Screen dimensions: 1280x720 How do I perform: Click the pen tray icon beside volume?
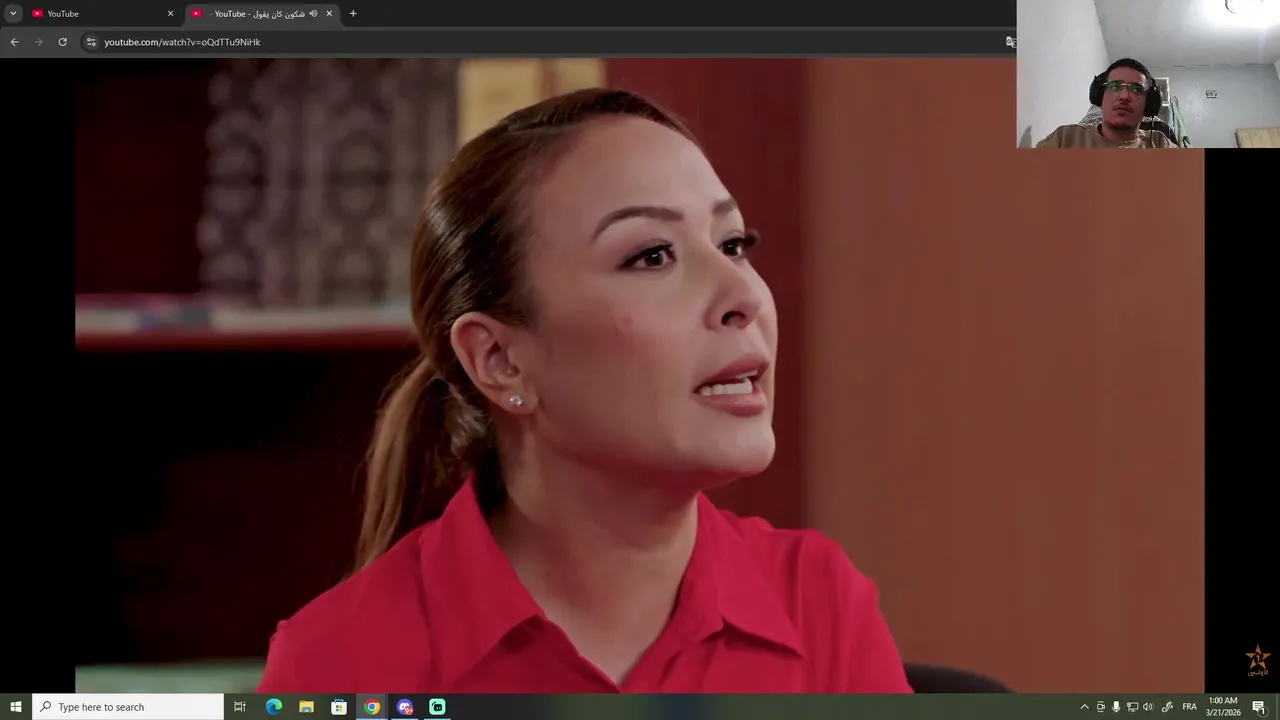pos(1167,707)
